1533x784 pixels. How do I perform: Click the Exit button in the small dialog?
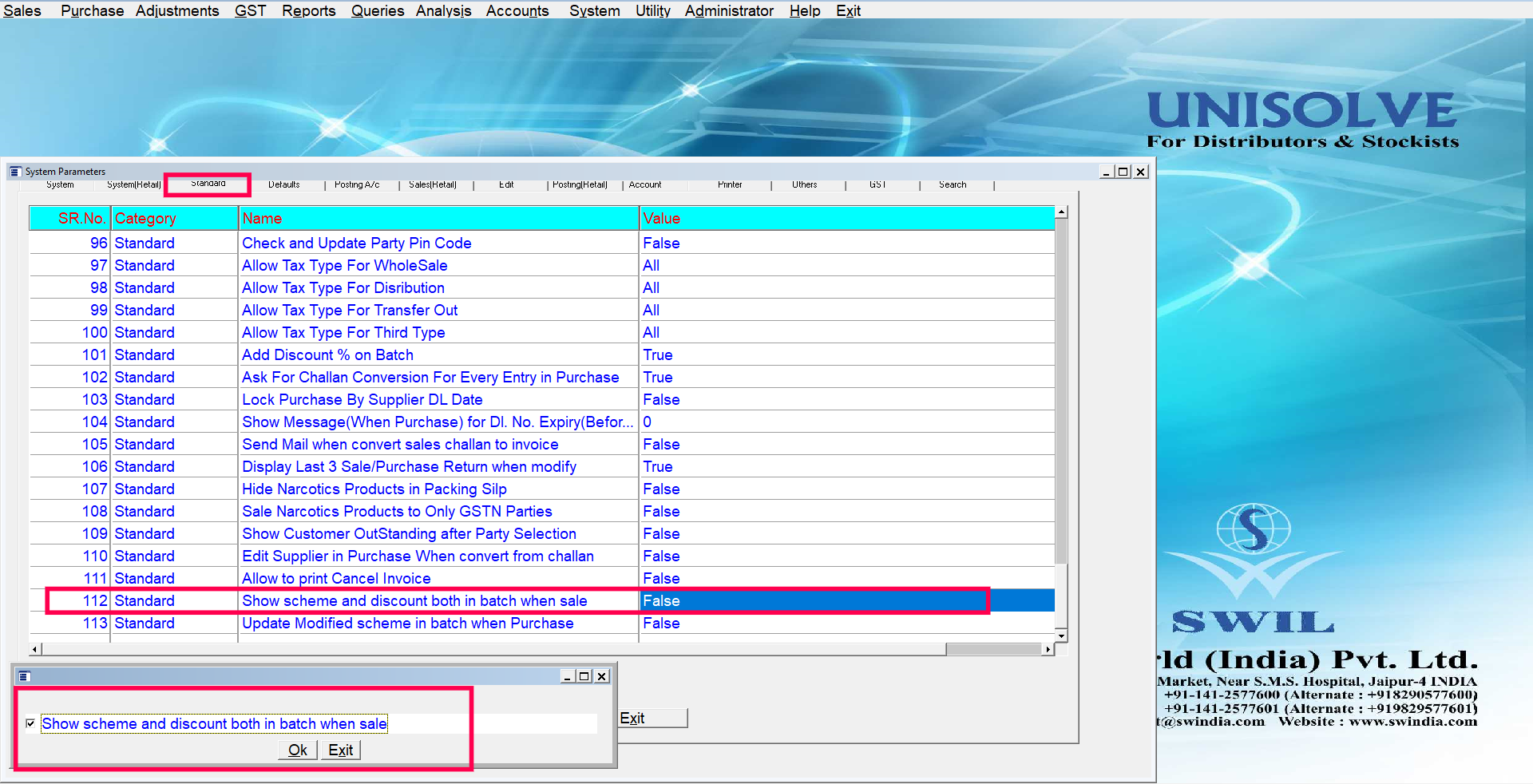(341, 750)
